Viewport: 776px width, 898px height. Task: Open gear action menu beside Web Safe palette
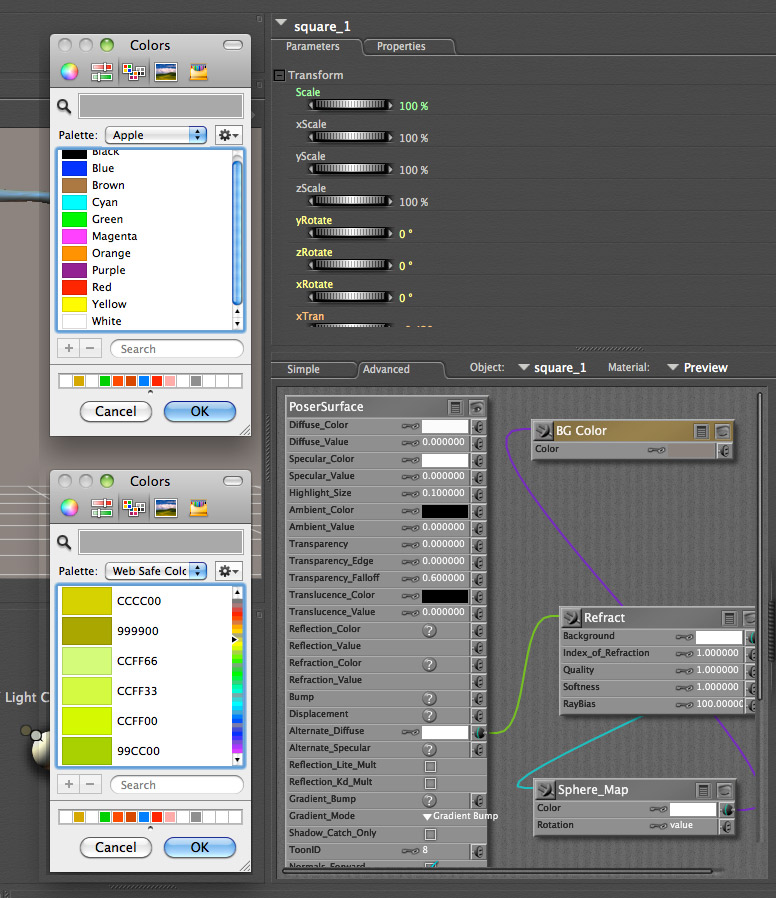coord(229,571)
